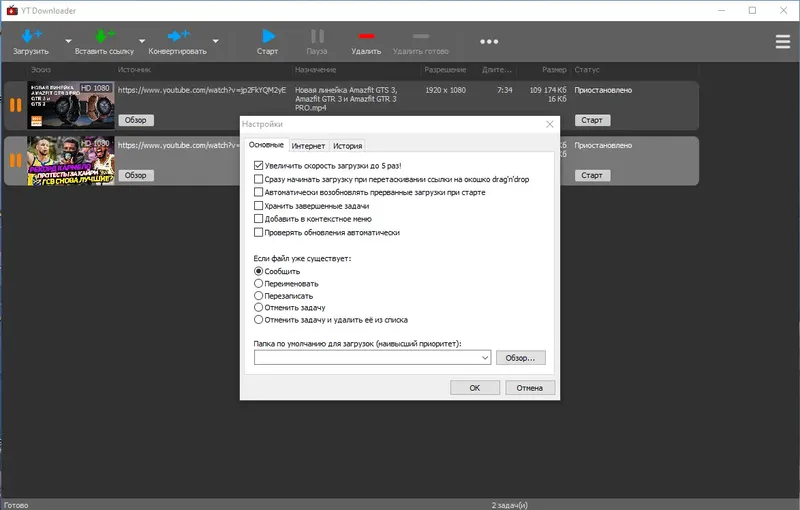Viewport: 800px width, 510px height.
Task: Click the 2 задач(и) status bar text
Action: [x=509, y=505]
